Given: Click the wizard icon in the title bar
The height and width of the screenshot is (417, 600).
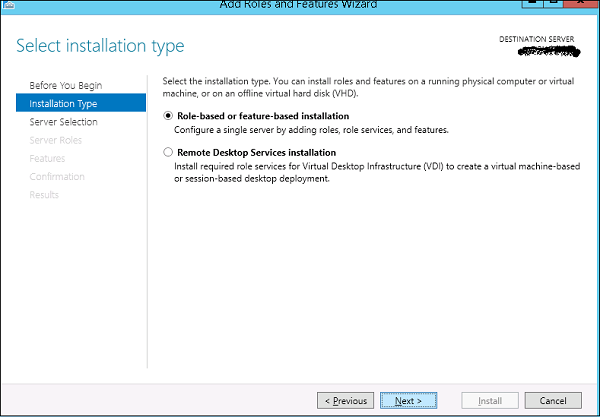Looking at the screenshot, I should point(8,5).
